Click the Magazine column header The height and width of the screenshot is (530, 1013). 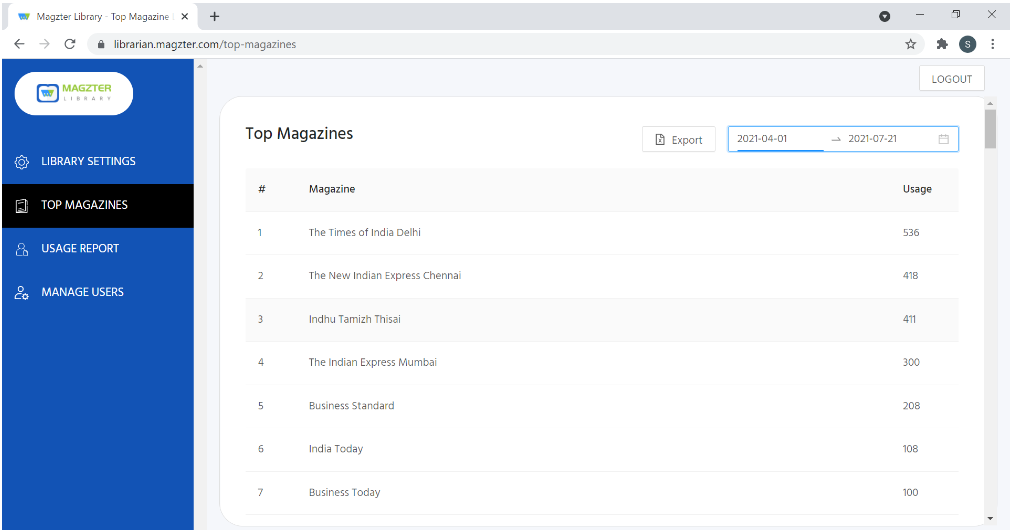point(331,189)
